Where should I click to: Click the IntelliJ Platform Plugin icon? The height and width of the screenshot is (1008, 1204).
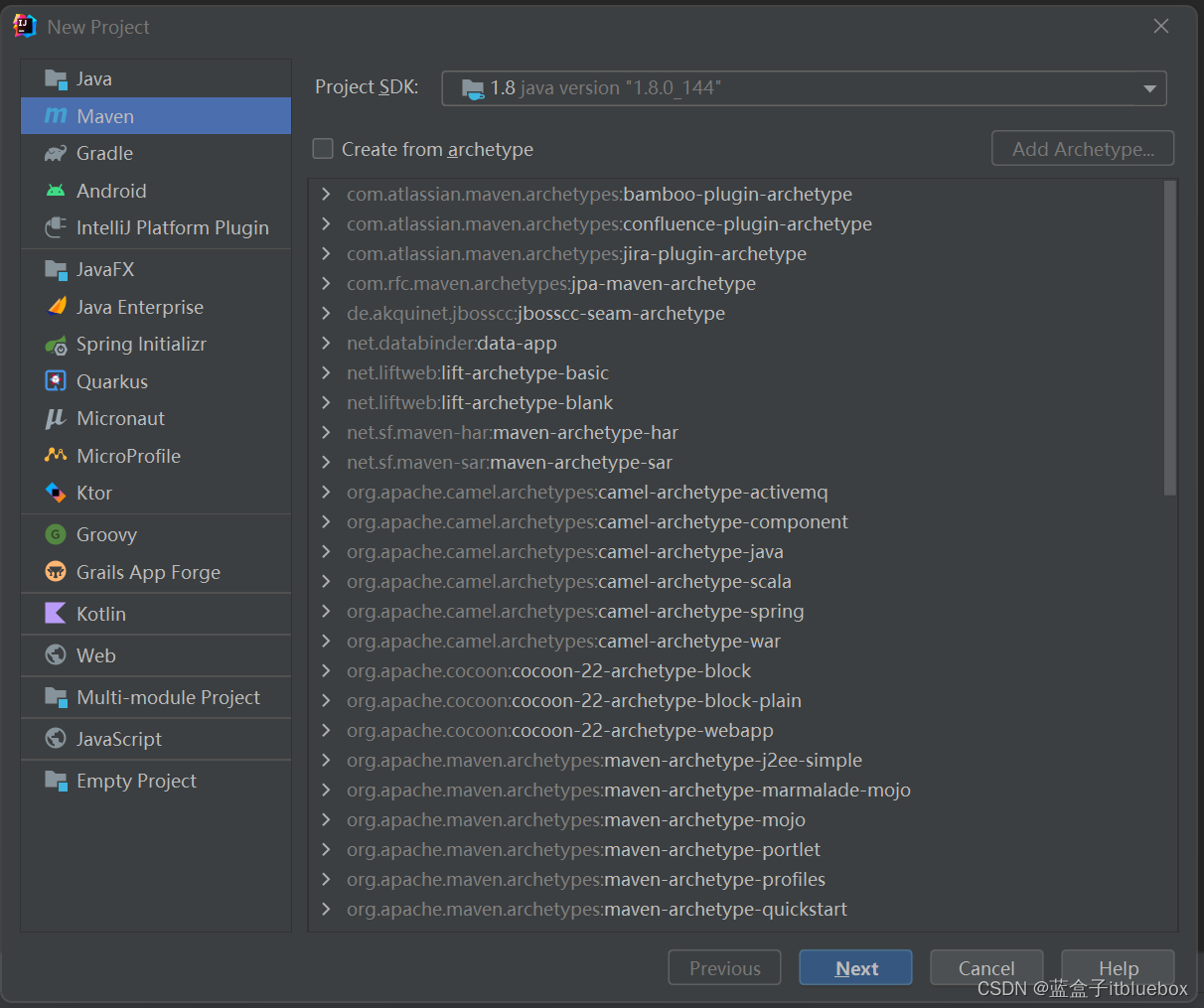click(x=56, y=227)
